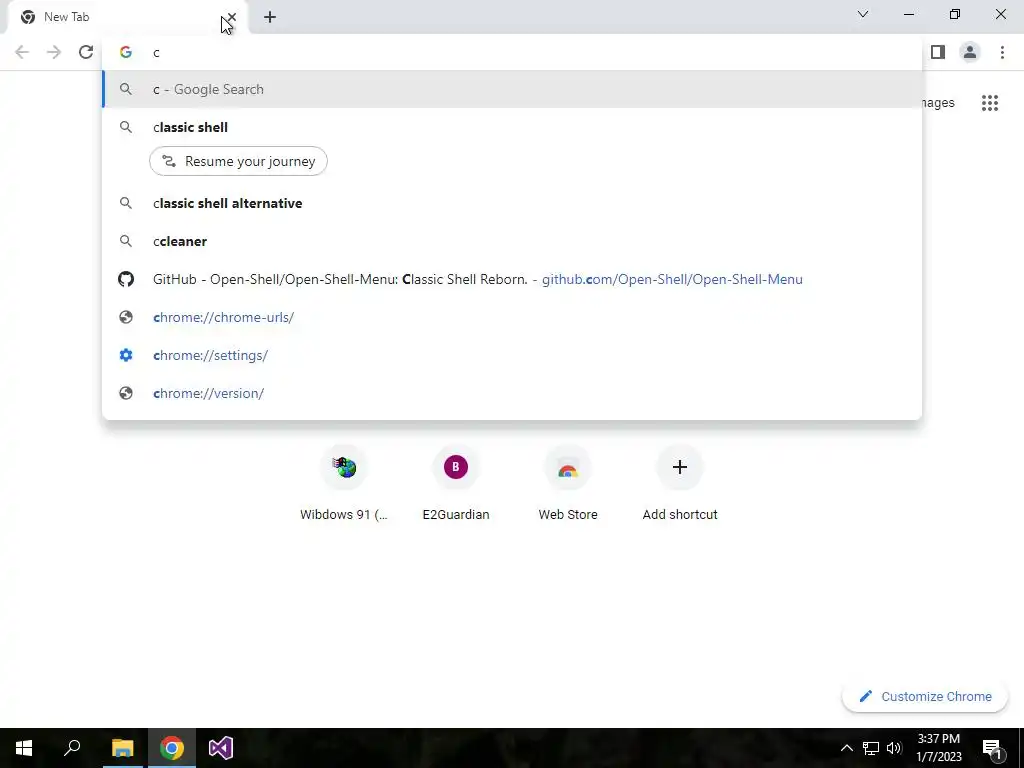Click the Images link
Viewport: 1024px width, 768px height.
coord(939,103)
